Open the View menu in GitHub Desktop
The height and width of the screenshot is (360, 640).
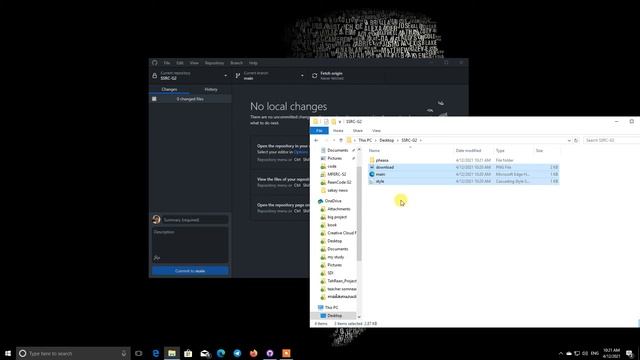point(194,63)
